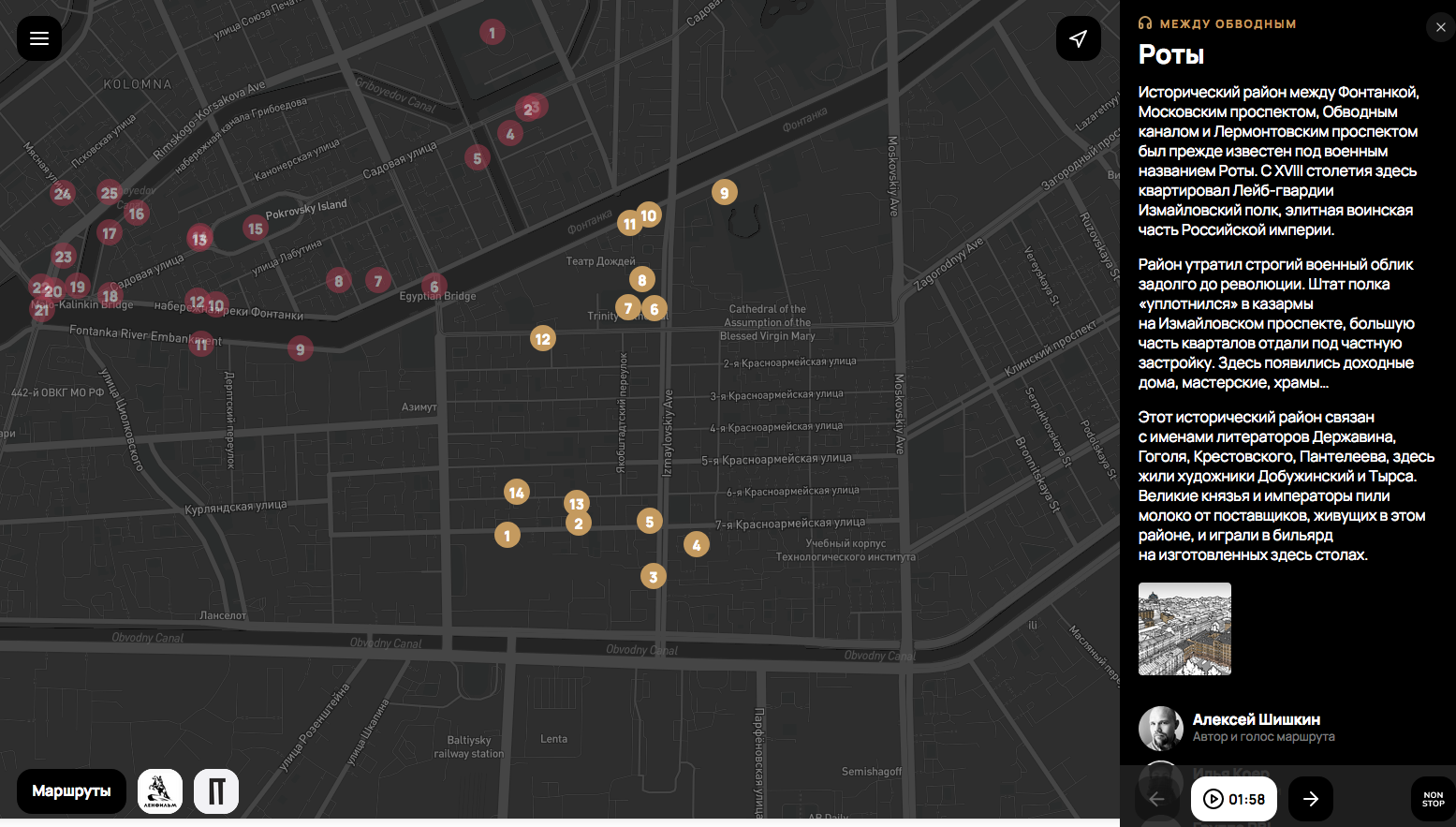
Task: Select yellow map marker 3
Action: coord(654,577)
